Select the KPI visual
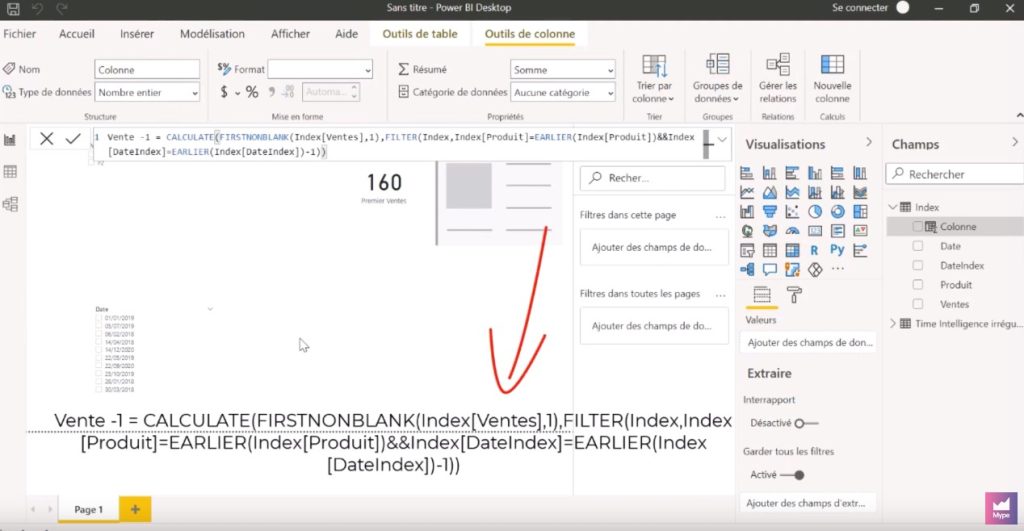Viewport: 1024px width, 531px height. 860,231
